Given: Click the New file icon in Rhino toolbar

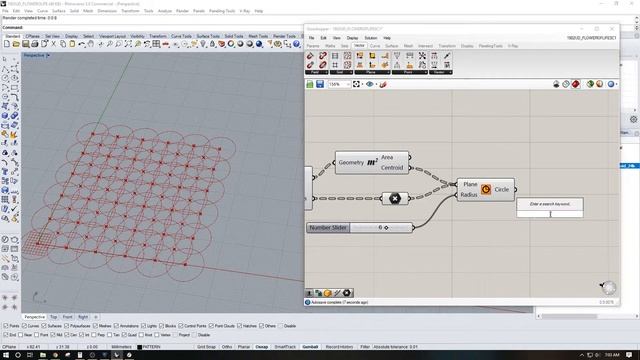Looking at the screenshot, I should coord(7,44).
